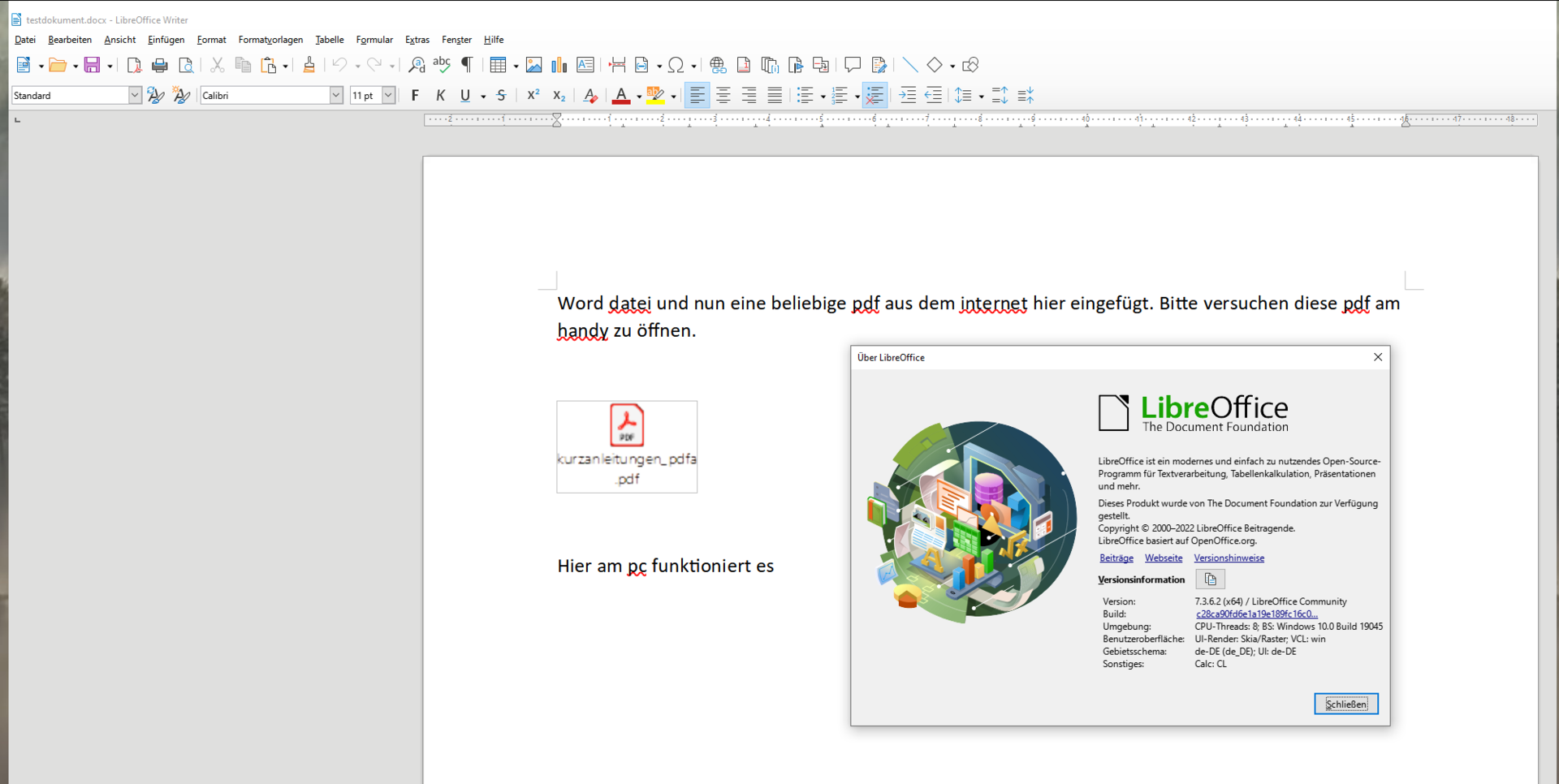Viewport: 1559px width, 784px height.
Task: Open the font size dropdown showing 11 pt
Action: point(388,96)
